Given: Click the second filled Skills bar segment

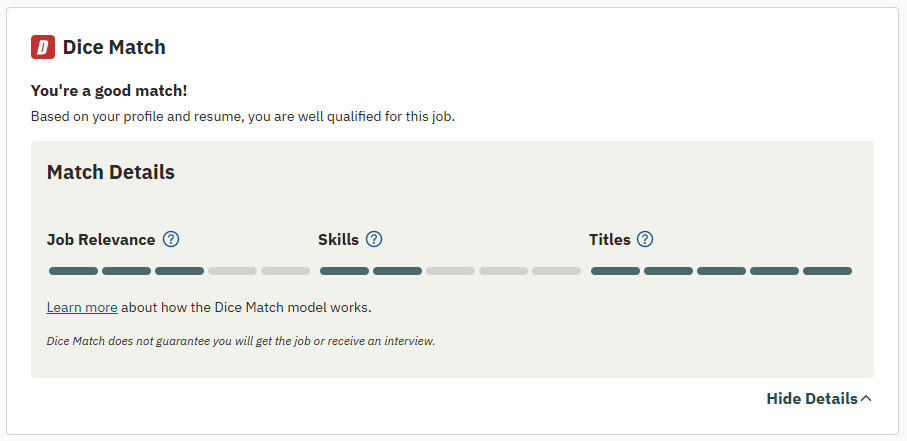Looking at the screenshot, I should click(x=397, y=271).
